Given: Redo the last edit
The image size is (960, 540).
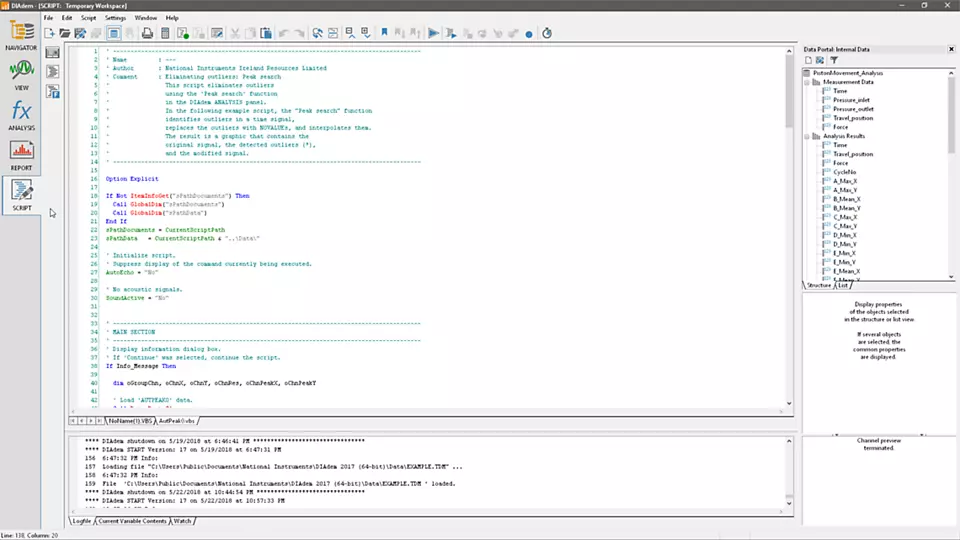Looking at the screenshot, I should 299,33.
